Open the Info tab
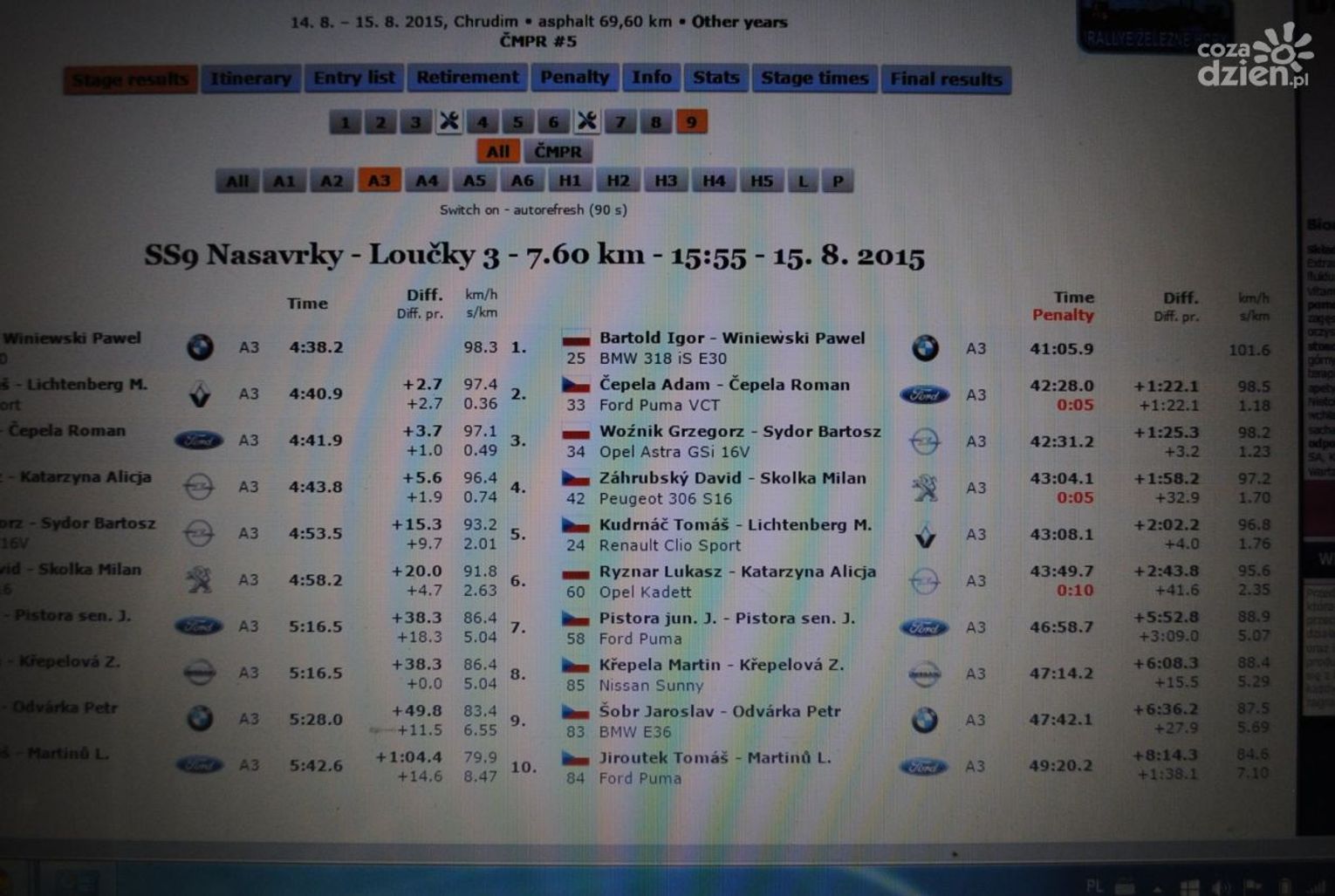Screen dimensions: 1335x896 (651, 78)
